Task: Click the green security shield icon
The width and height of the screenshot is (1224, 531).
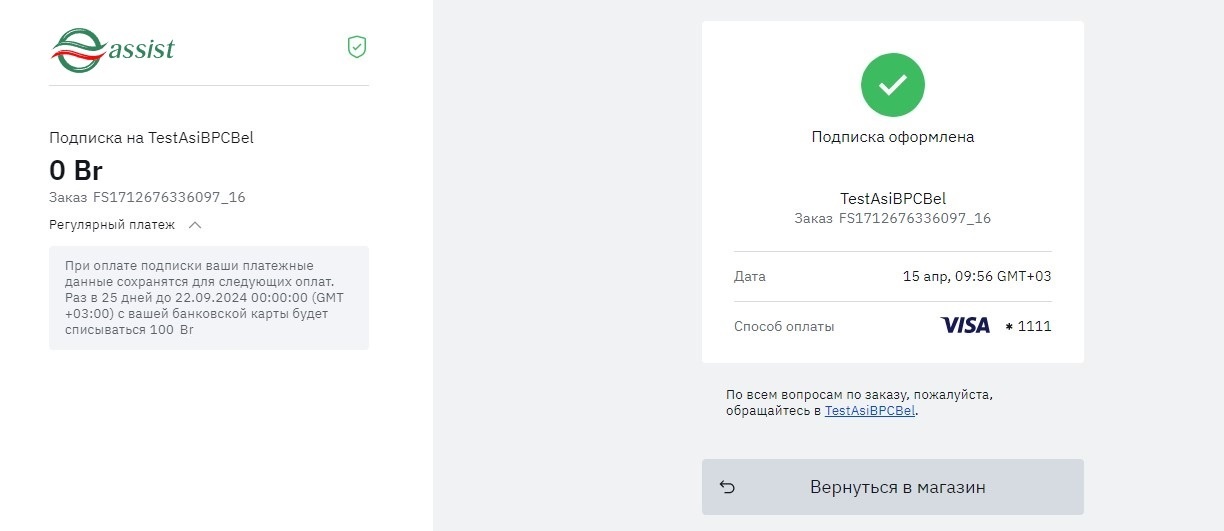Action: pos(357,46)
